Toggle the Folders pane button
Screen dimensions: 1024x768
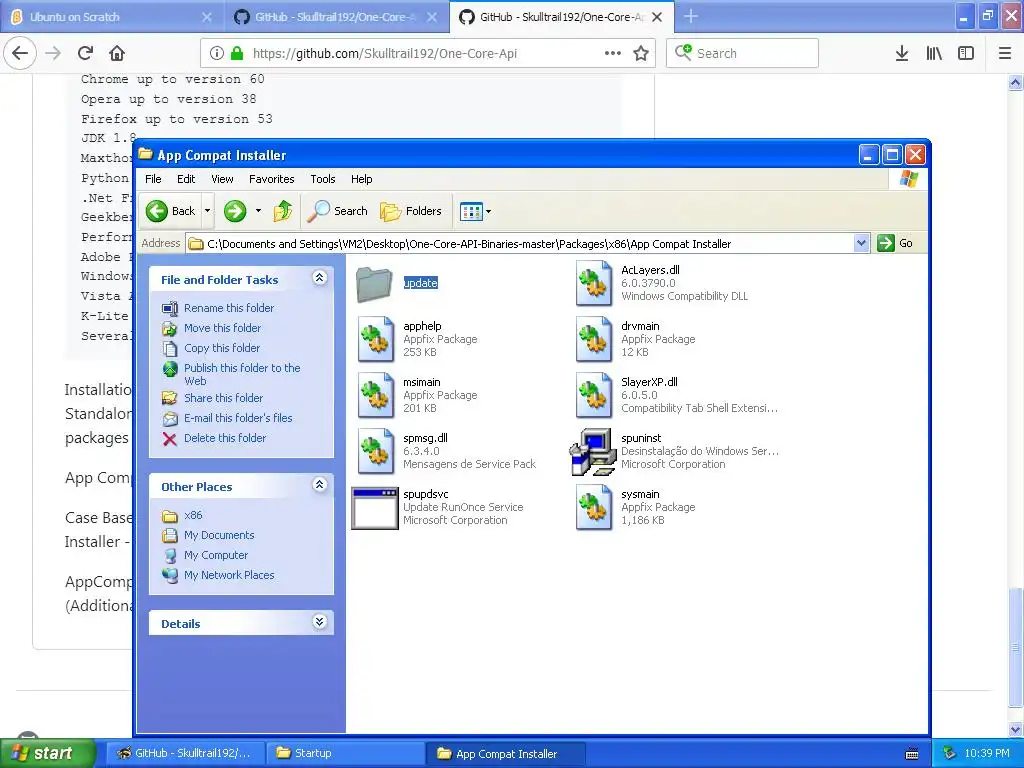(411, 211)
